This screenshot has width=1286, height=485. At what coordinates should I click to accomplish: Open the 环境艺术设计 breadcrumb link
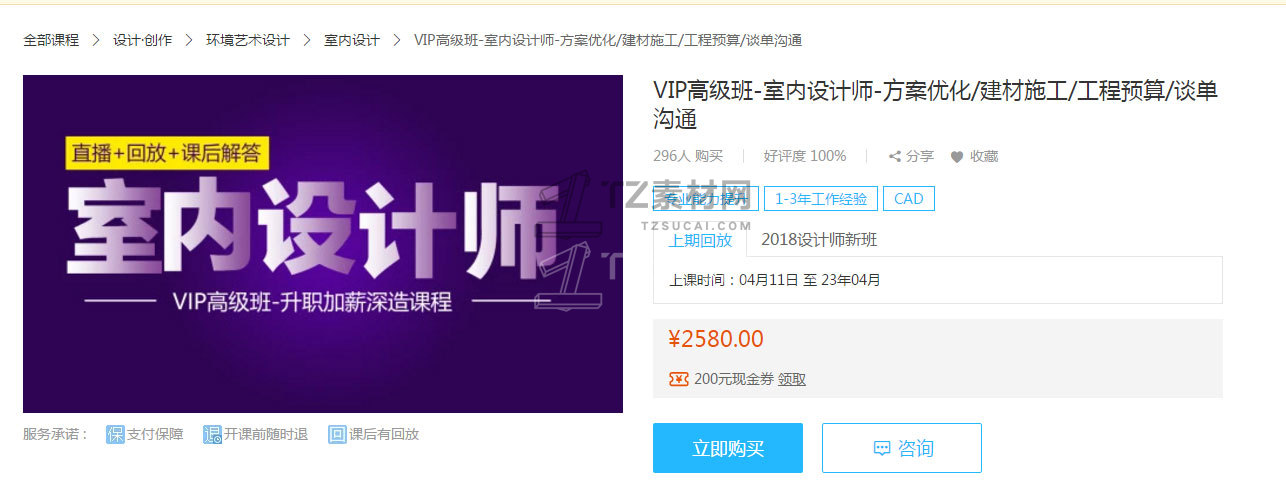248,40
